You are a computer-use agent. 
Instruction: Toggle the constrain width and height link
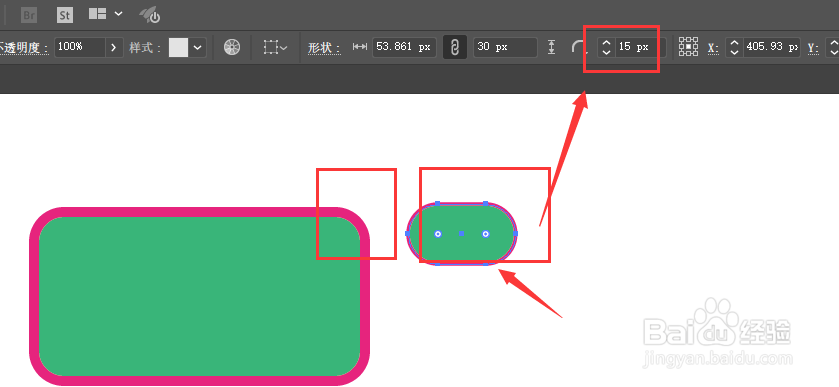(455, 47)
